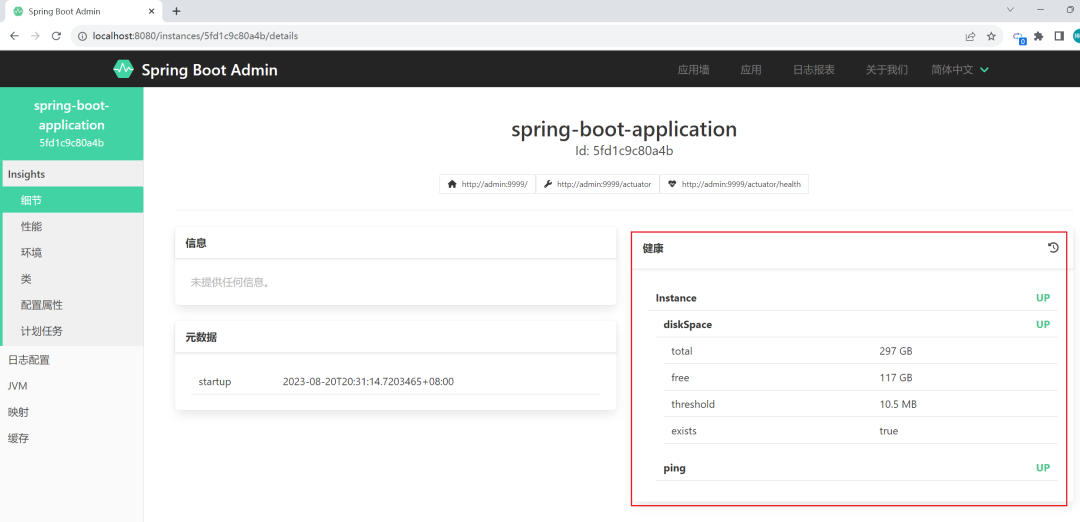This screenshot has width=1080, height=522.
Task: Click the Spring Boot Admin brand title
Action: [x=209, y=70]
